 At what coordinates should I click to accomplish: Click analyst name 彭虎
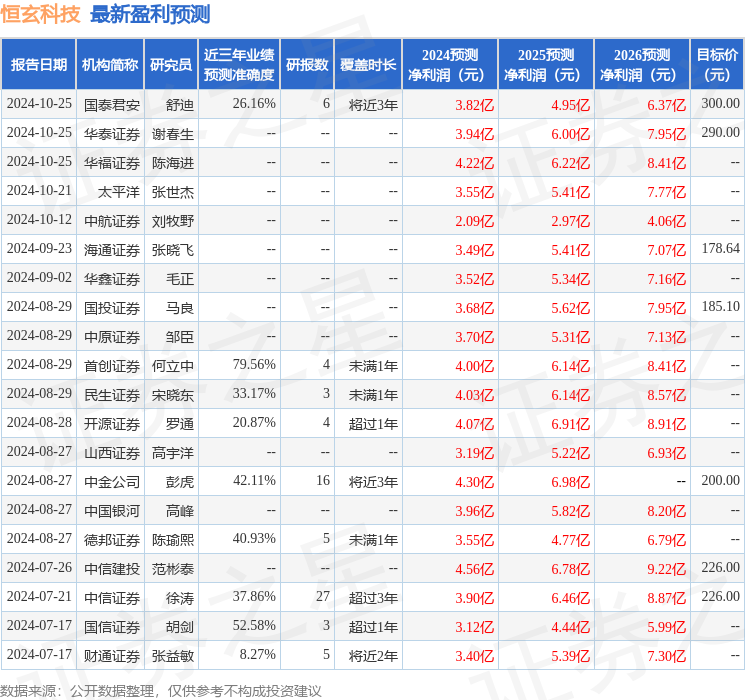[180, 482]
